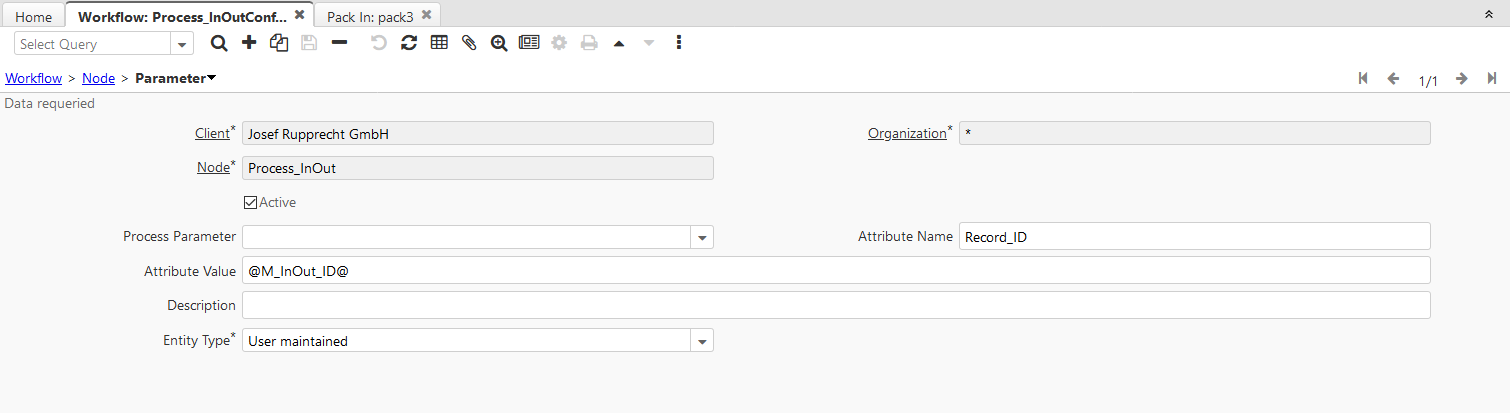Image resolution: width=1510 pixels, height=413 pixels.
Task: Create a new record with plus icon
Action: [x=249, y=43]
